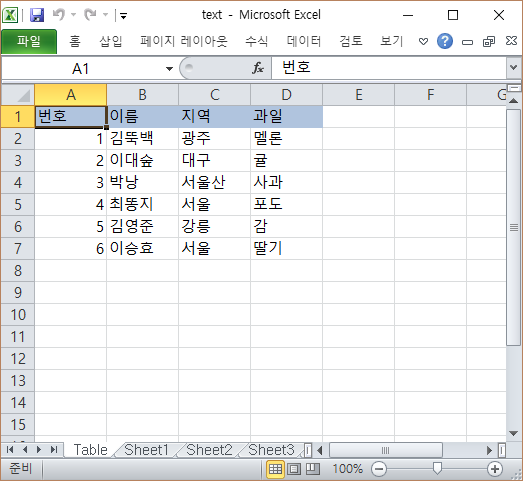This screenshot has height=481, width=523.
Task: Switch to Sheet3 tab
Action: tap(271, 450)
